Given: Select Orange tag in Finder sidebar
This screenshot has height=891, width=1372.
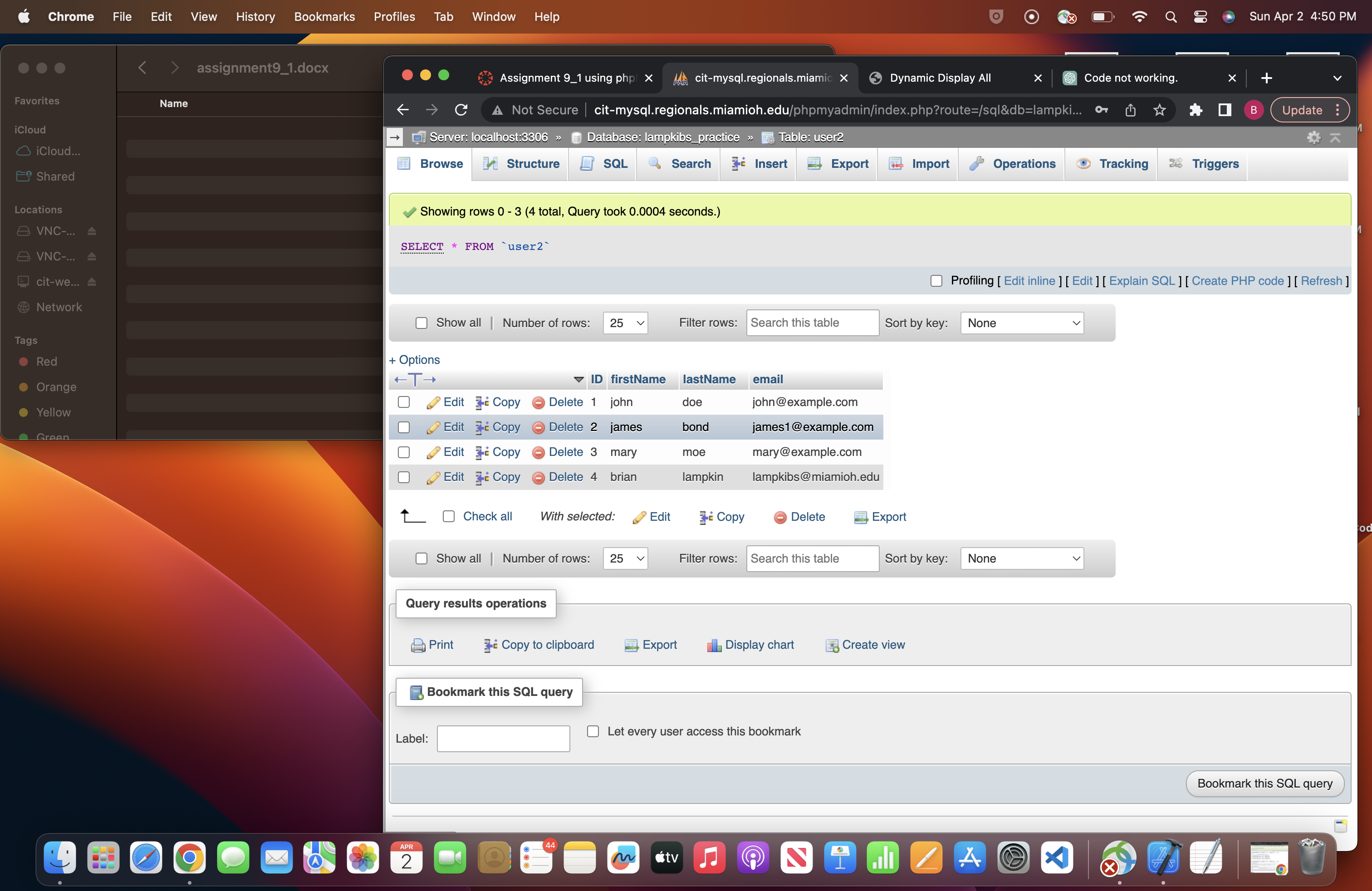Looking at the screenshot, I should tap(56, 387).
